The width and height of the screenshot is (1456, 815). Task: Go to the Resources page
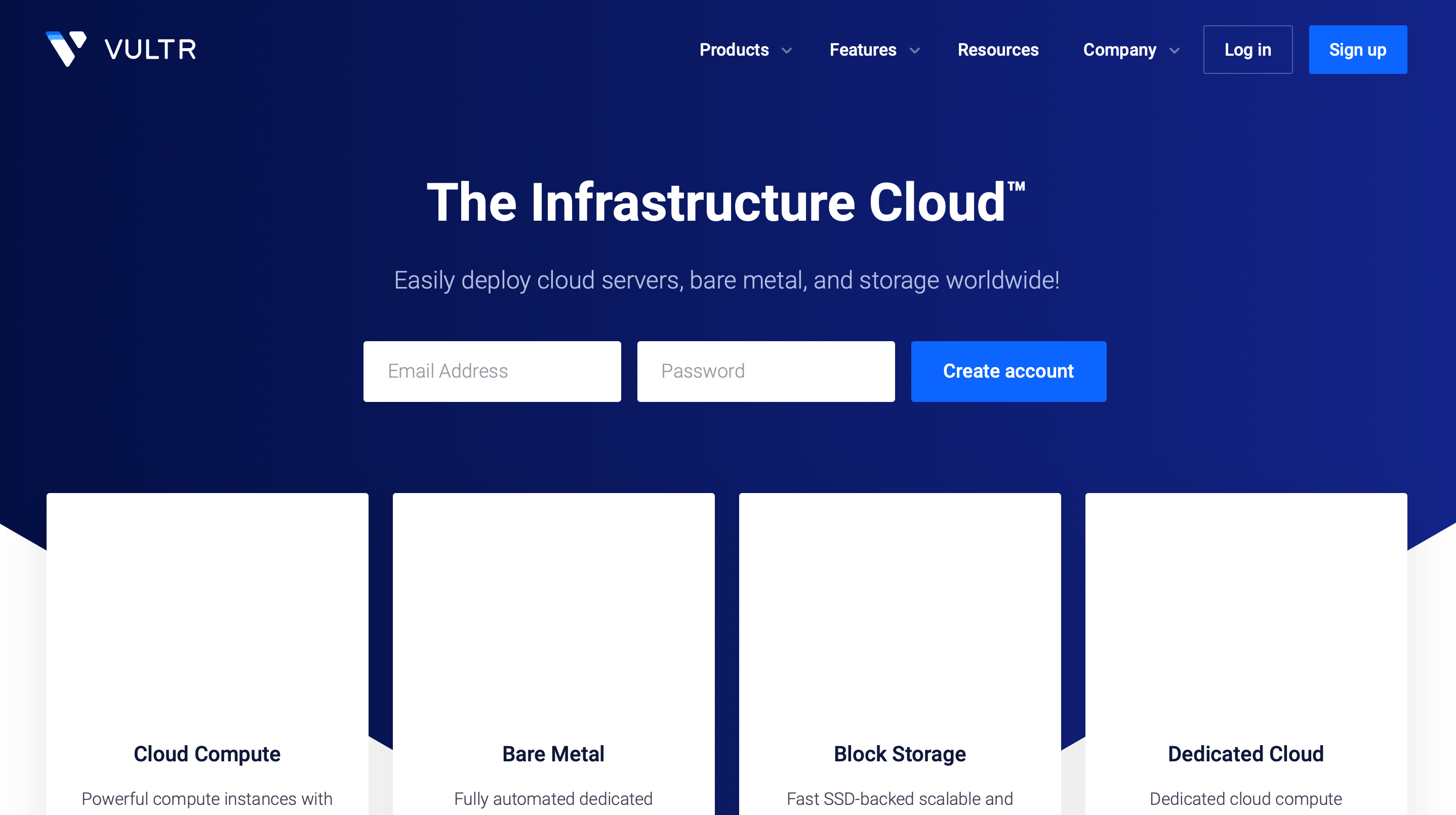[998, 50]
